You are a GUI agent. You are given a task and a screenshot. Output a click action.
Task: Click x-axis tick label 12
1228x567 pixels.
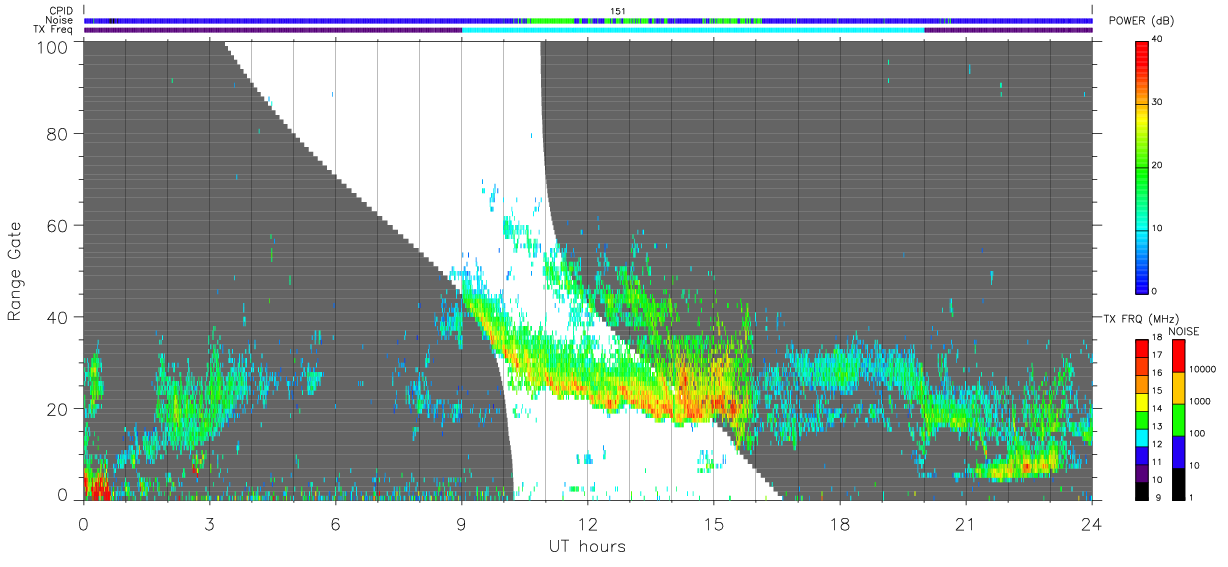pos(587,523)
